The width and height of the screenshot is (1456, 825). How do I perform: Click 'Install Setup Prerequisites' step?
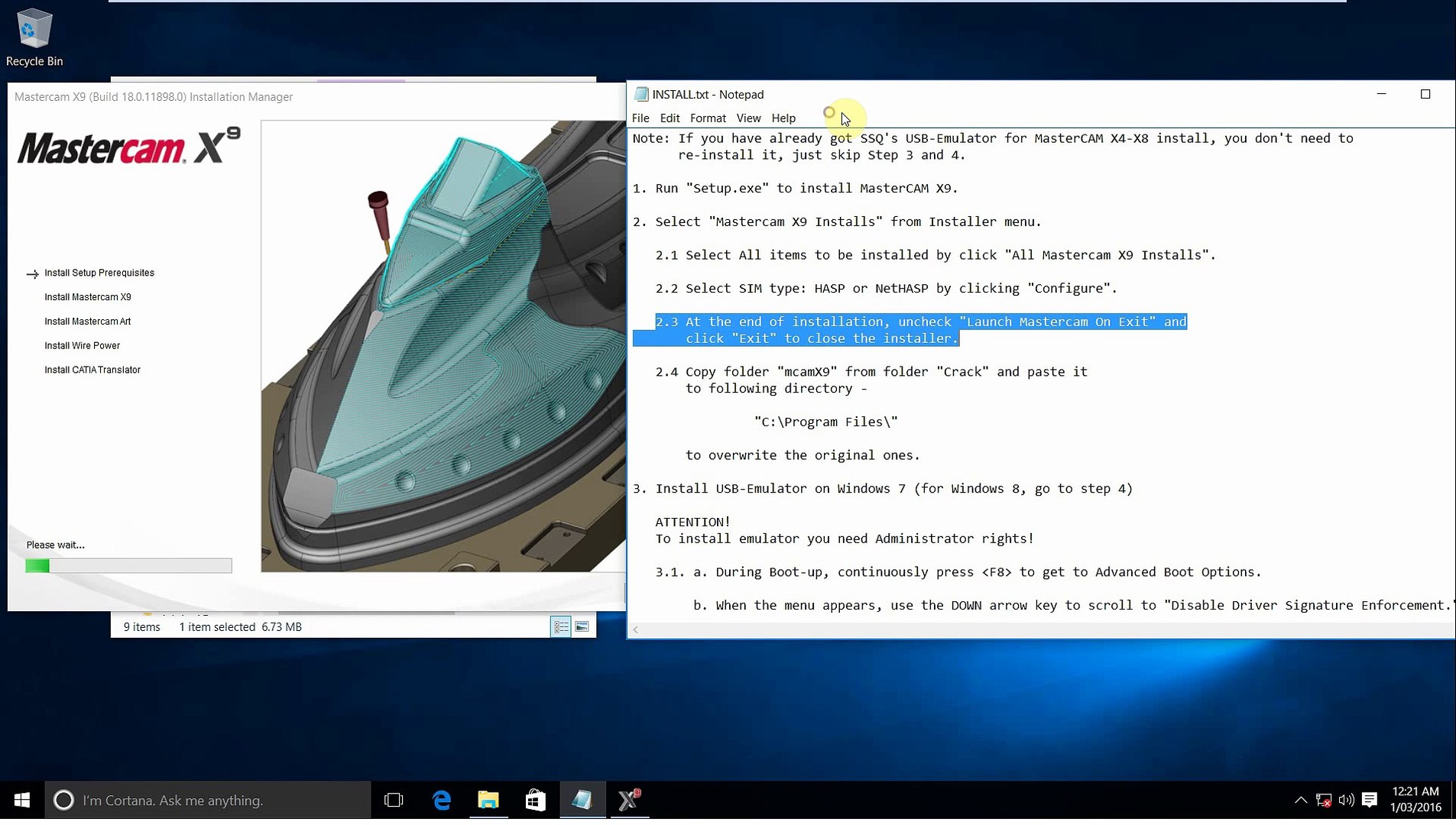tap(99, 273)
